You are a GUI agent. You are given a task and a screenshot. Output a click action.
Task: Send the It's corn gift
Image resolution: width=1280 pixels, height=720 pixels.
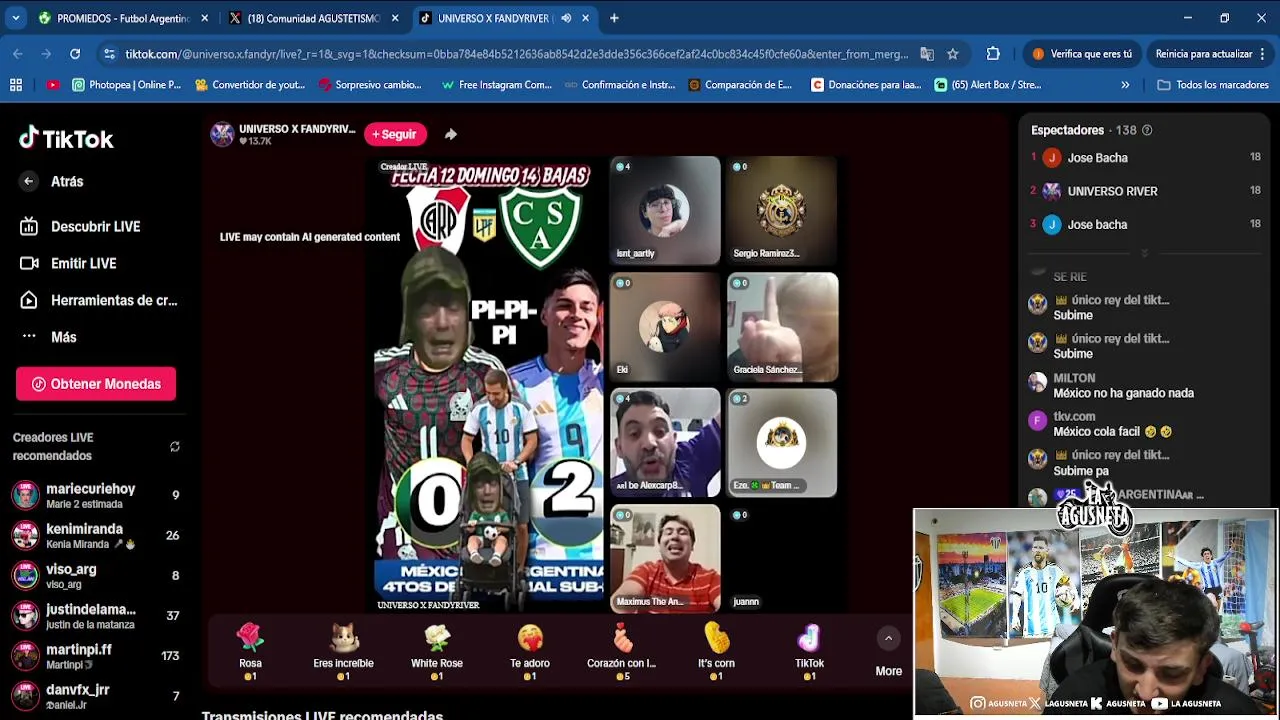point(716,651)
